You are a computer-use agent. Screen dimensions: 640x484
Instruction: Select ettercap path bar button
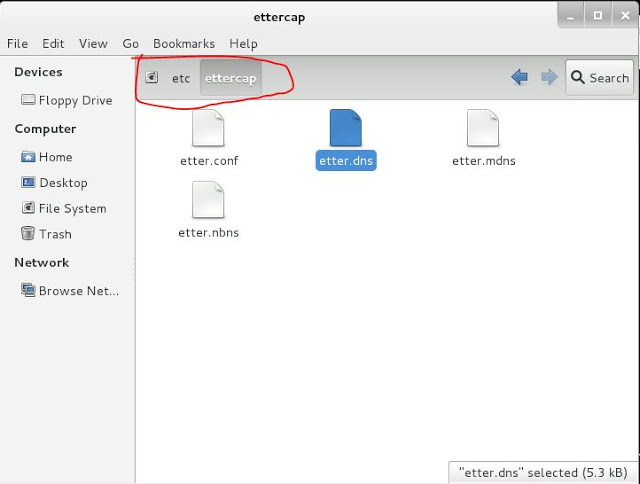231,78
